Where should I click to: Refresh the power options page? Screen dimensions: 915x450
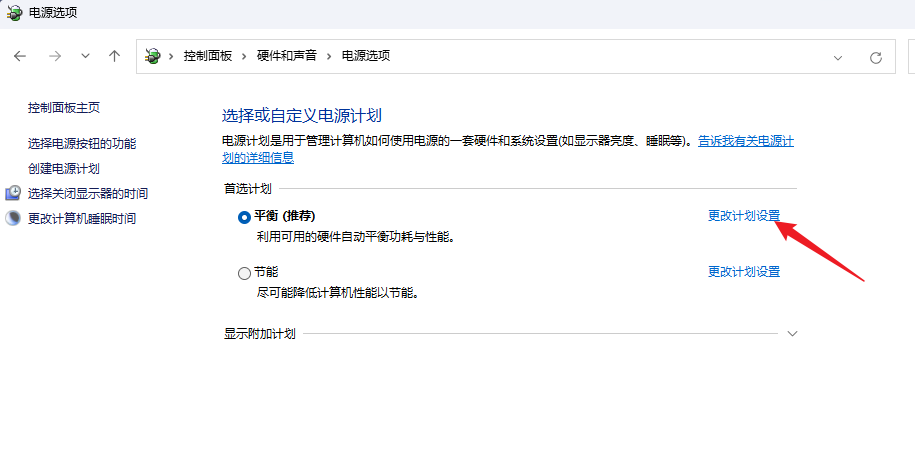pyautogui.click(x=875, y=57)
